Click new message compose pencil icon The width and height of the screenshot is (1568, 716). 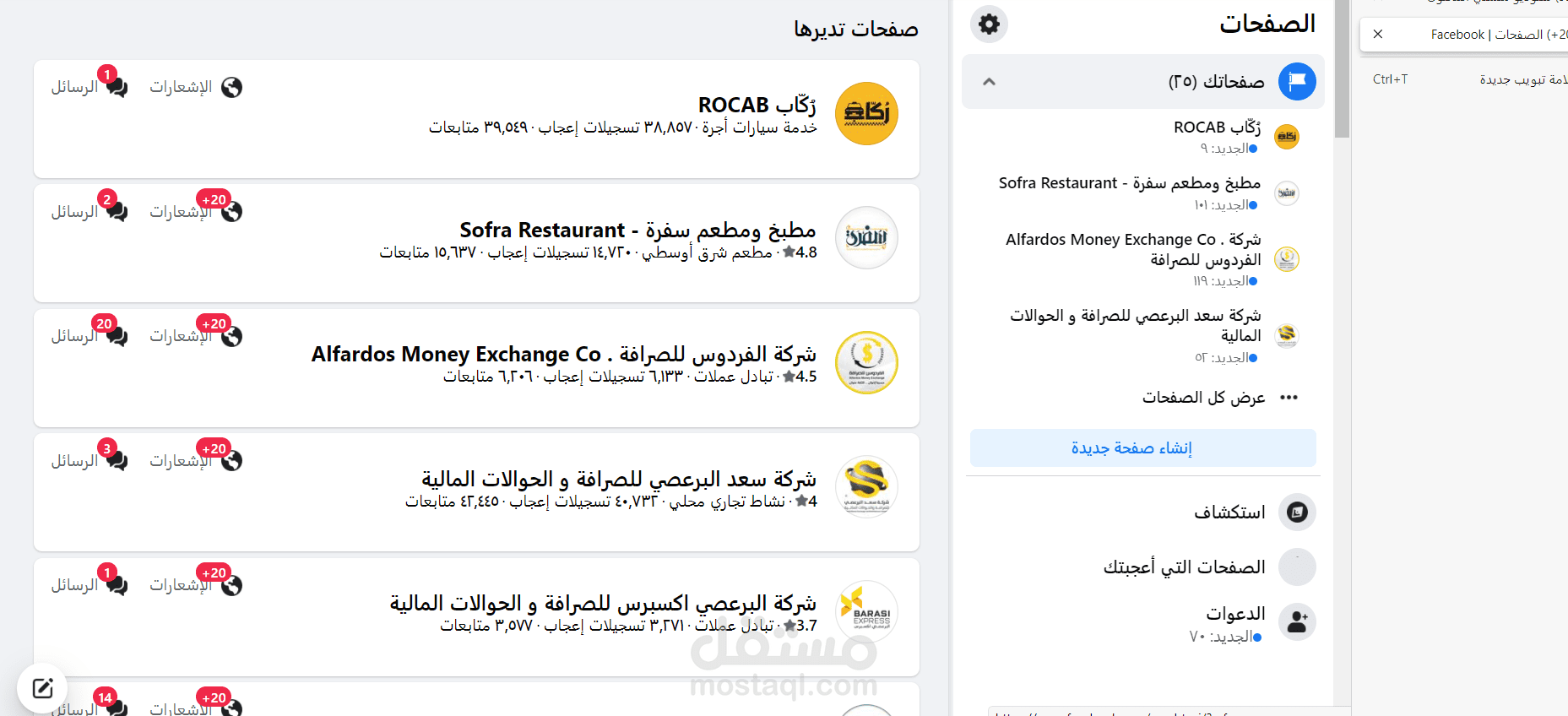click(x=42, y=688)
